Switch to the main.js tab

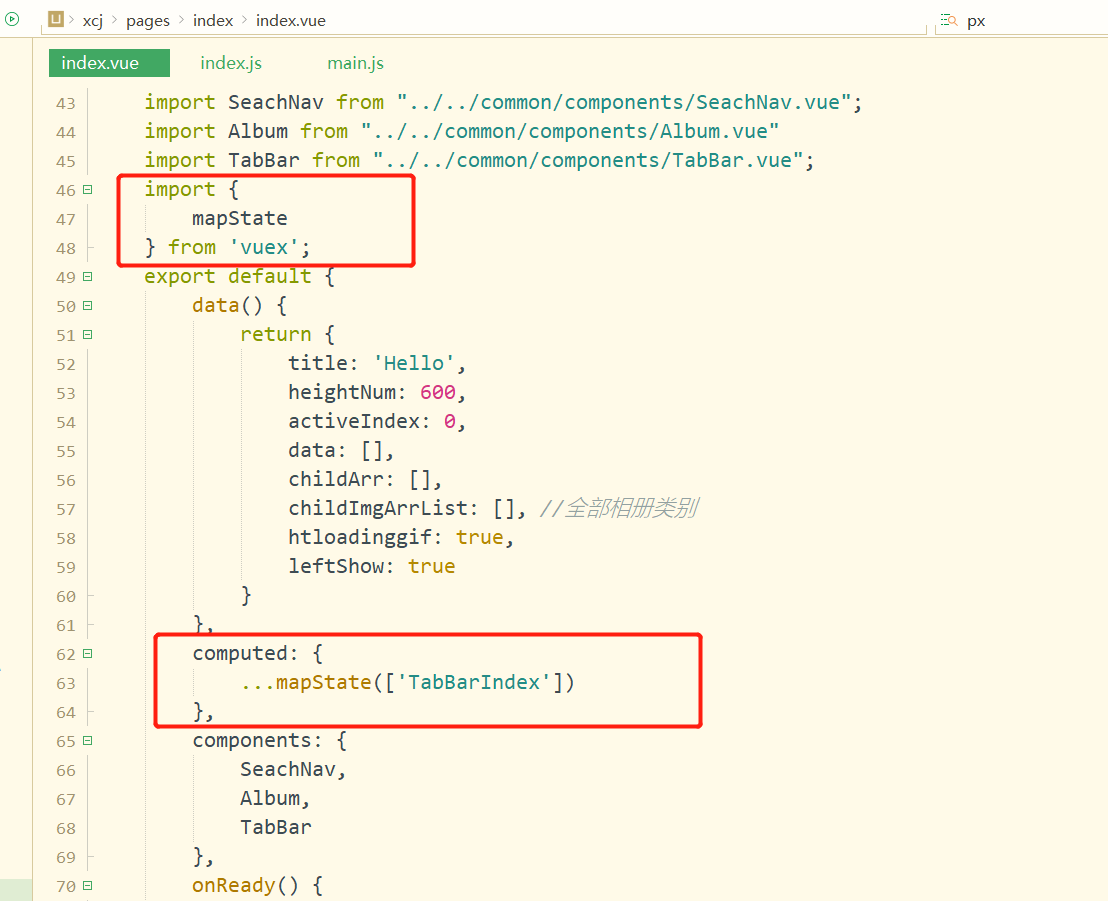click(355, 63)
